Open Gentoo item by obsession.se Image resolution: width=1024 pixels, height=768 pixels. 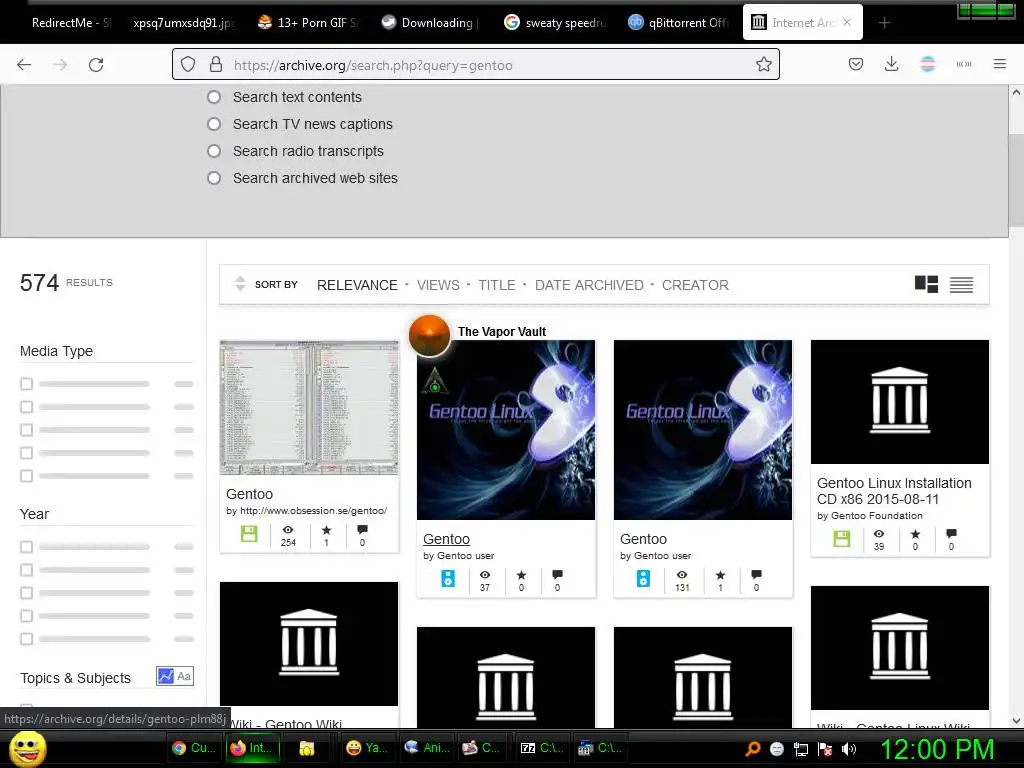pyautogui.click(x=249, y=494)
